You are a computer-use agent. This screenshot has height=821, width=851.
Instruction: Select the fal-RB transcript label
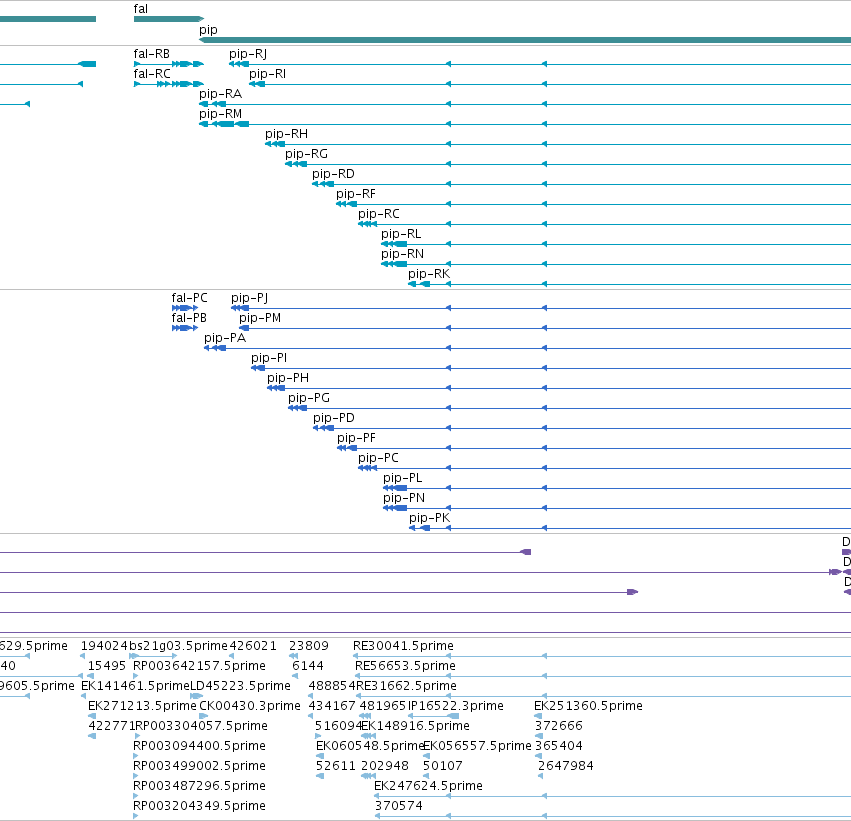click(x=151, y=54)
